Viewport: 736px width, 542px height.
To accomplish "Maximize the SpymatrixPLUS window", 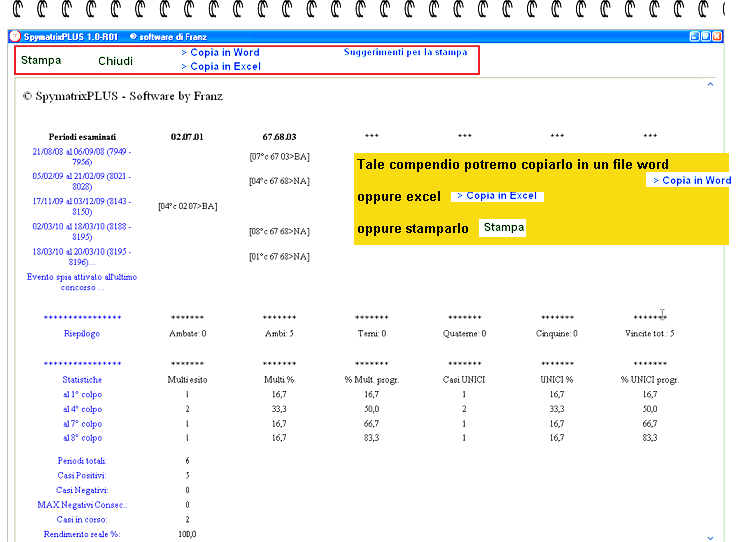I will (705, 36).
